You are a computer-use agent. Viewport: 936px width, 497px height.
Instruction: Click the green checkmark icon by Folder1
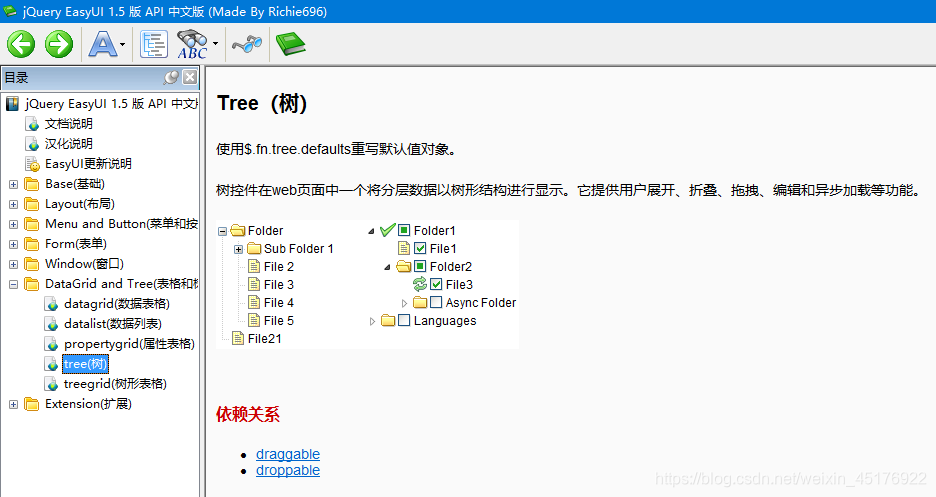(x=387, y=229)
